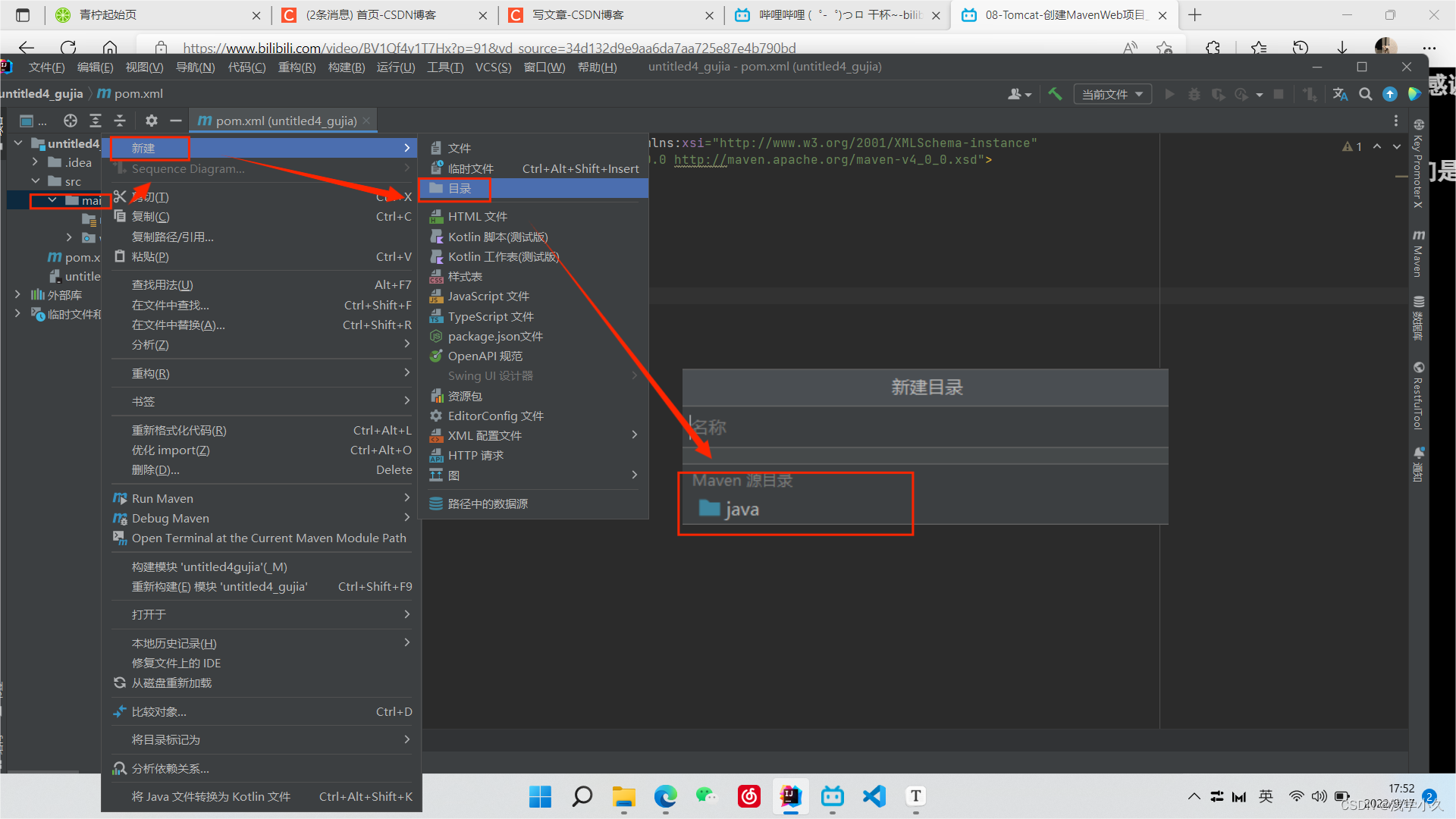Click the locate/select opened file target icon

71,121
